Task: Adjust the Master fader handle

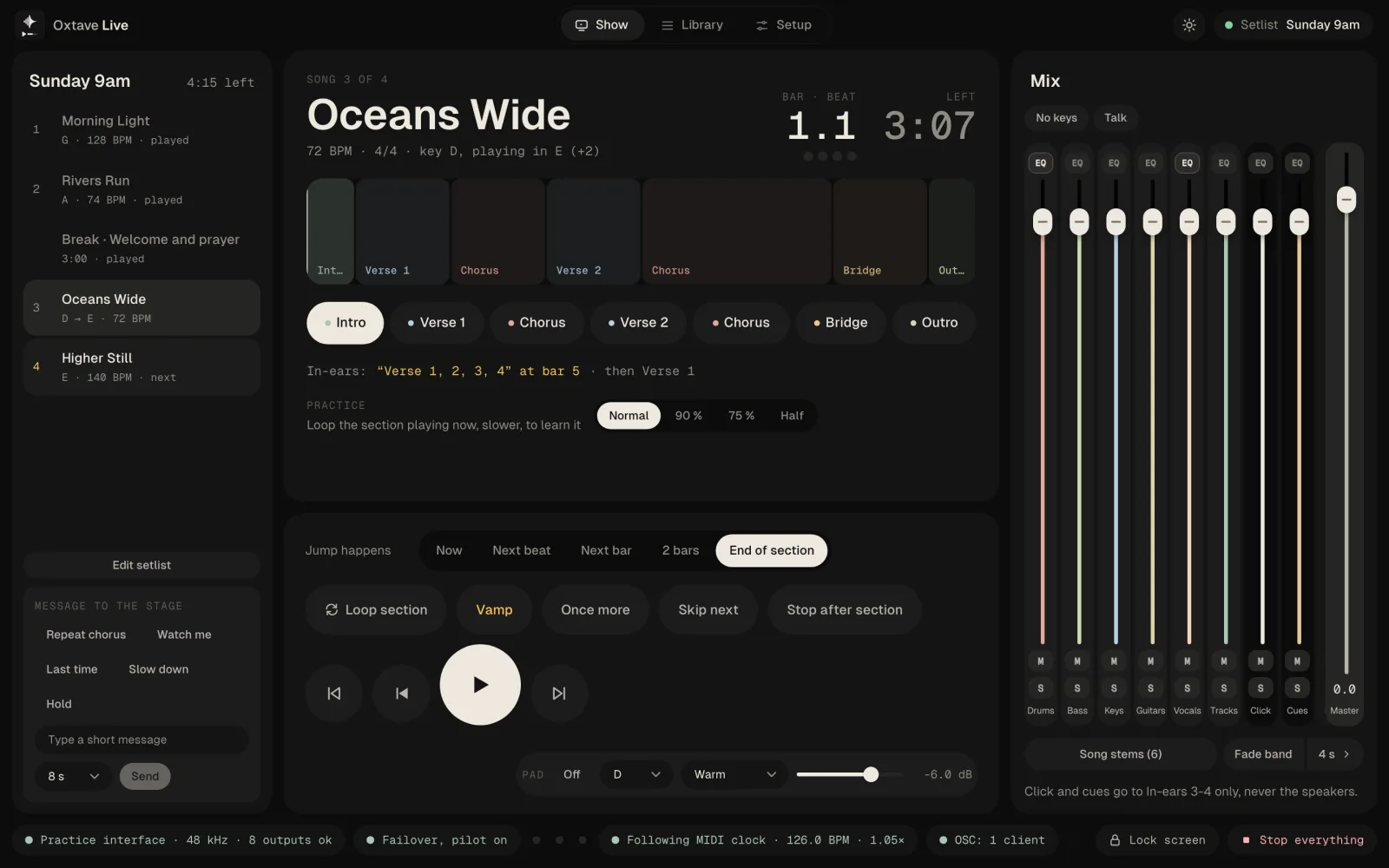Action: 1346,200
